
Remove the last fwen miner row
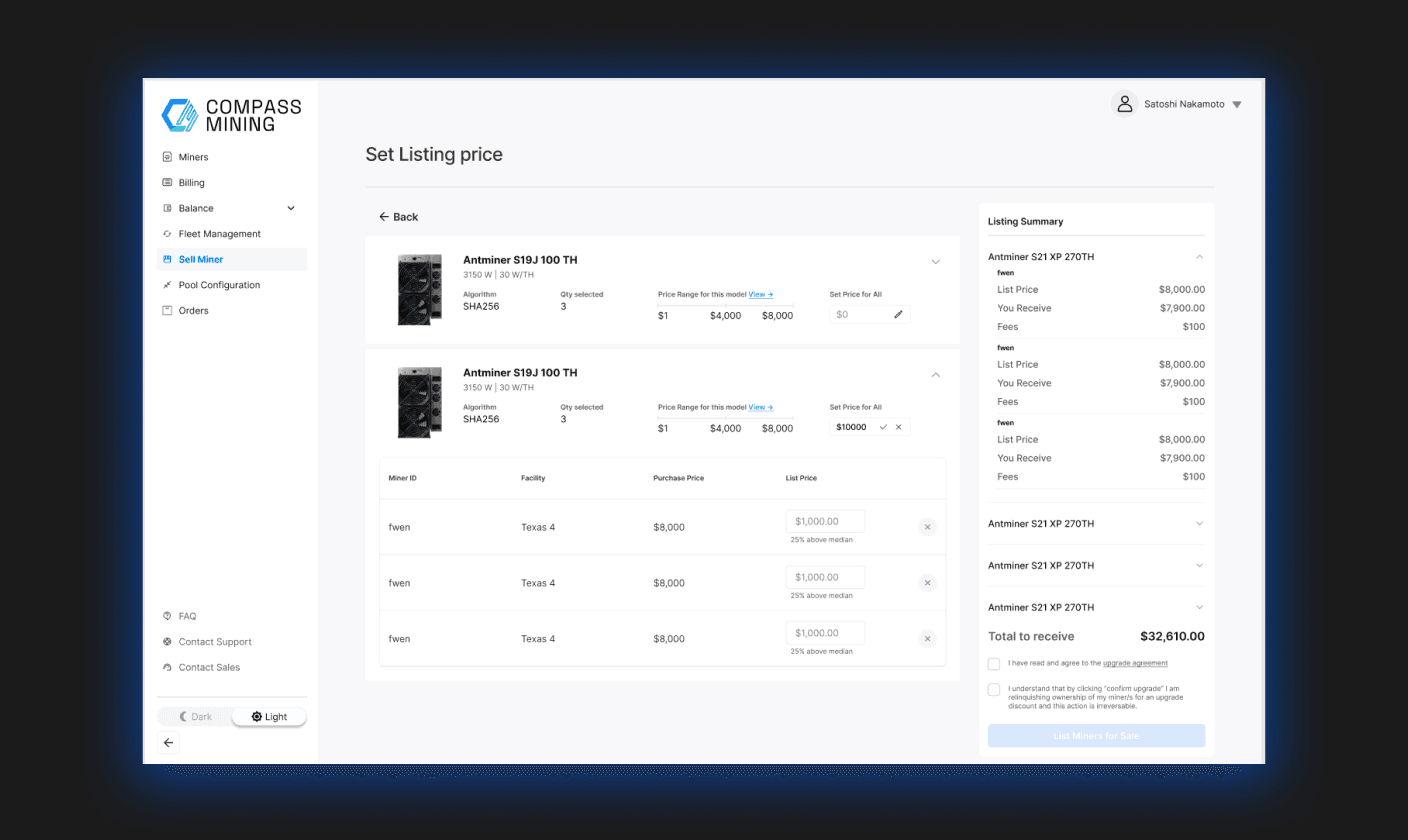pyautogui.click(x=927, y=639)
